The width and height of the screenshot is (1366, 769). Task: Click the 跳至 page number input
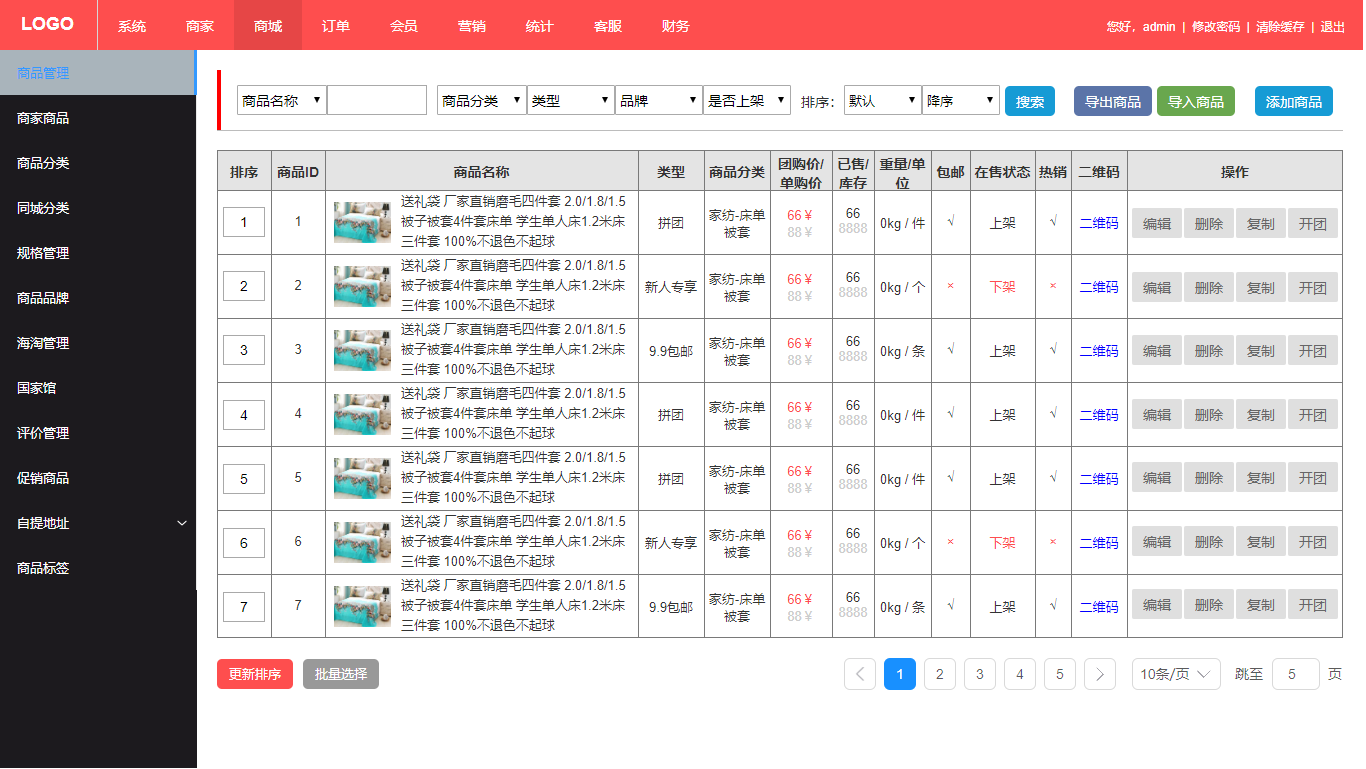1296,674
